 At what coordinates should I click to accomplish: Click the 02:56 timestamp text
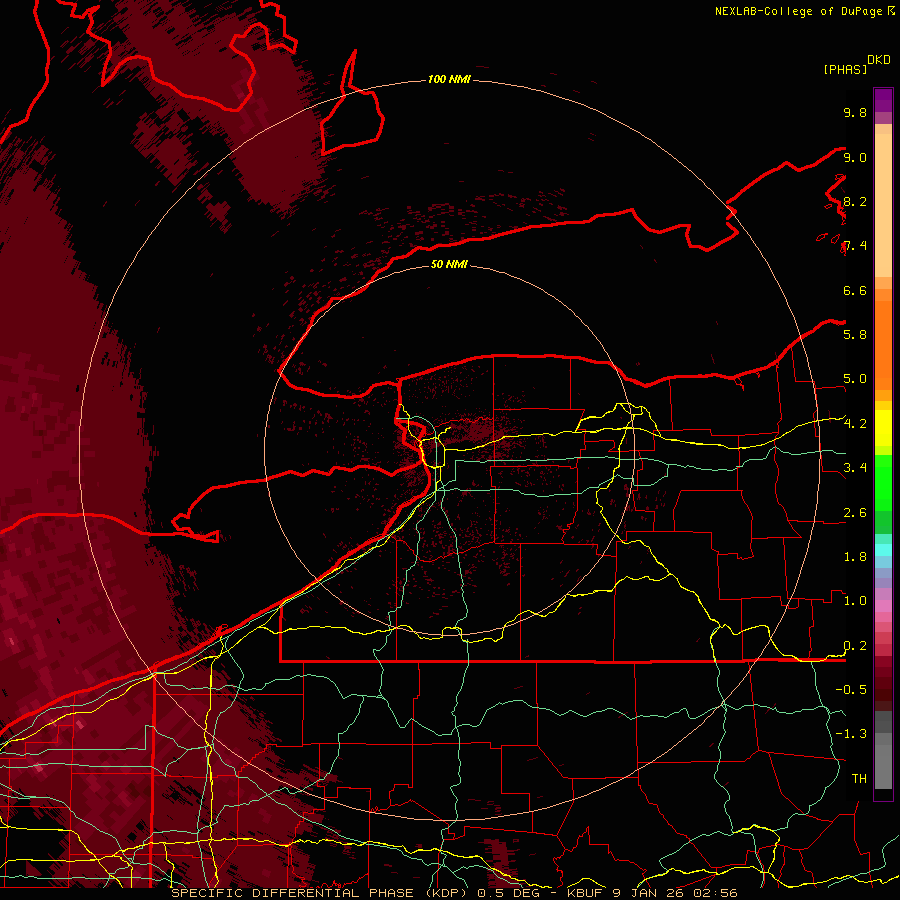tap(717, 893)
